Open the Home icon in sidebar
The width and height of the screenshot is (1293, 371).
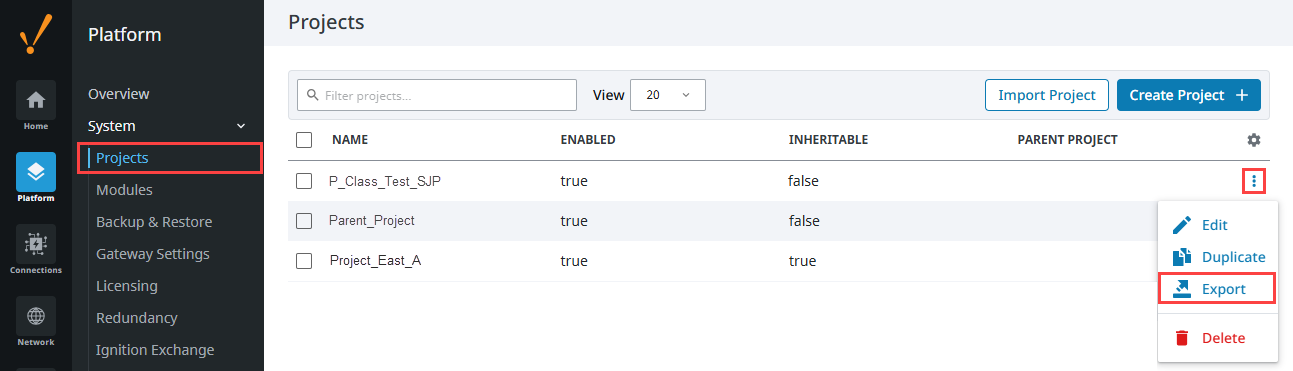pyautogui.click(x=36, y=100)
